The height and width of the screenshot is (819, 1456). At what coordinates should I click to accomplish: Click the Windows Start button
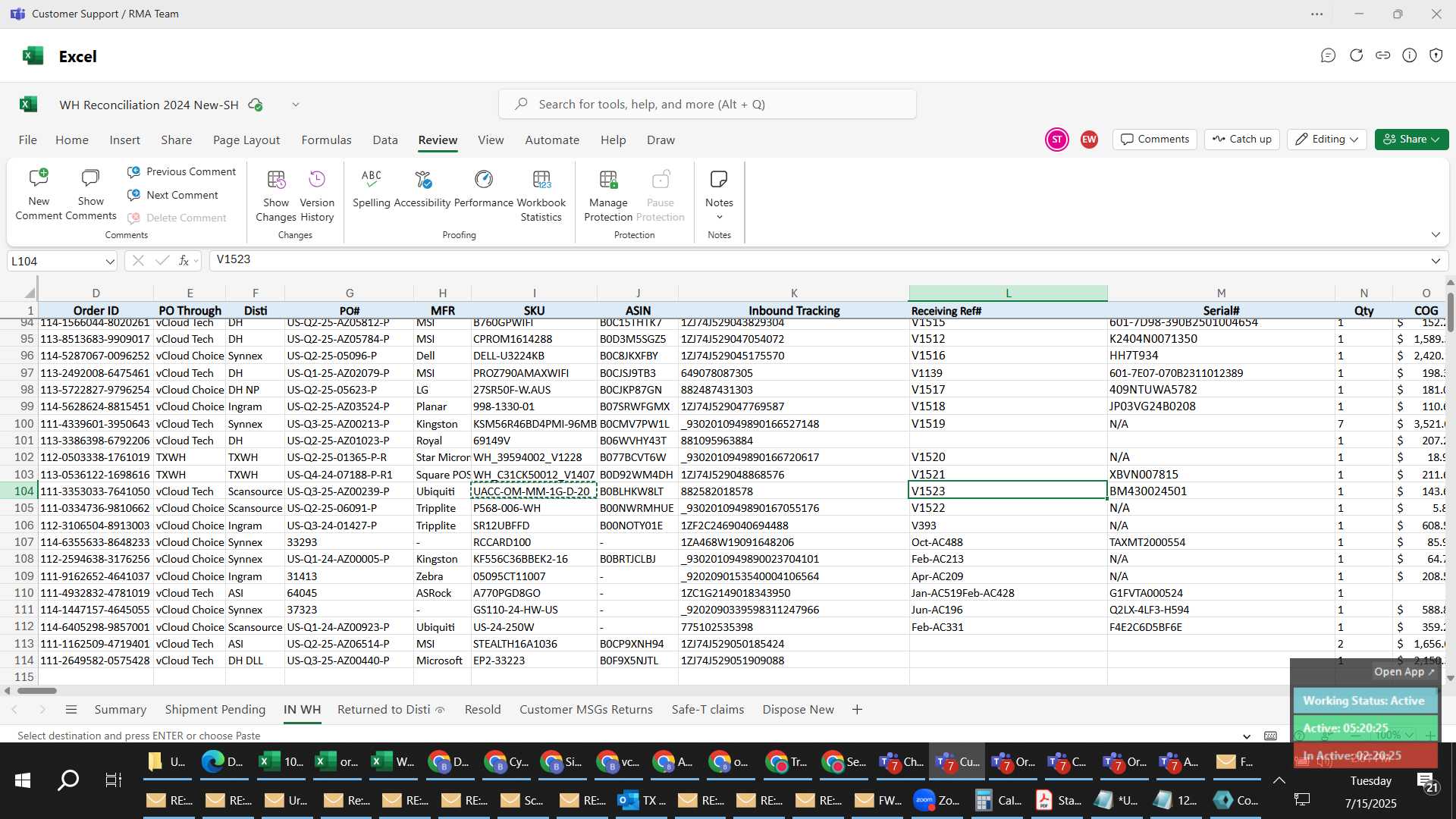coord(22,780)
